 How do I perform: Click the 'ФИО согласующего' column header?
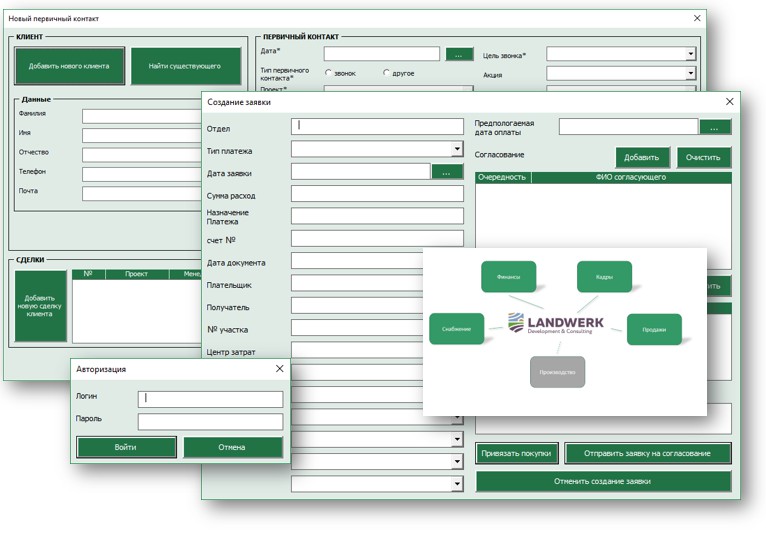tap(631, 177)
